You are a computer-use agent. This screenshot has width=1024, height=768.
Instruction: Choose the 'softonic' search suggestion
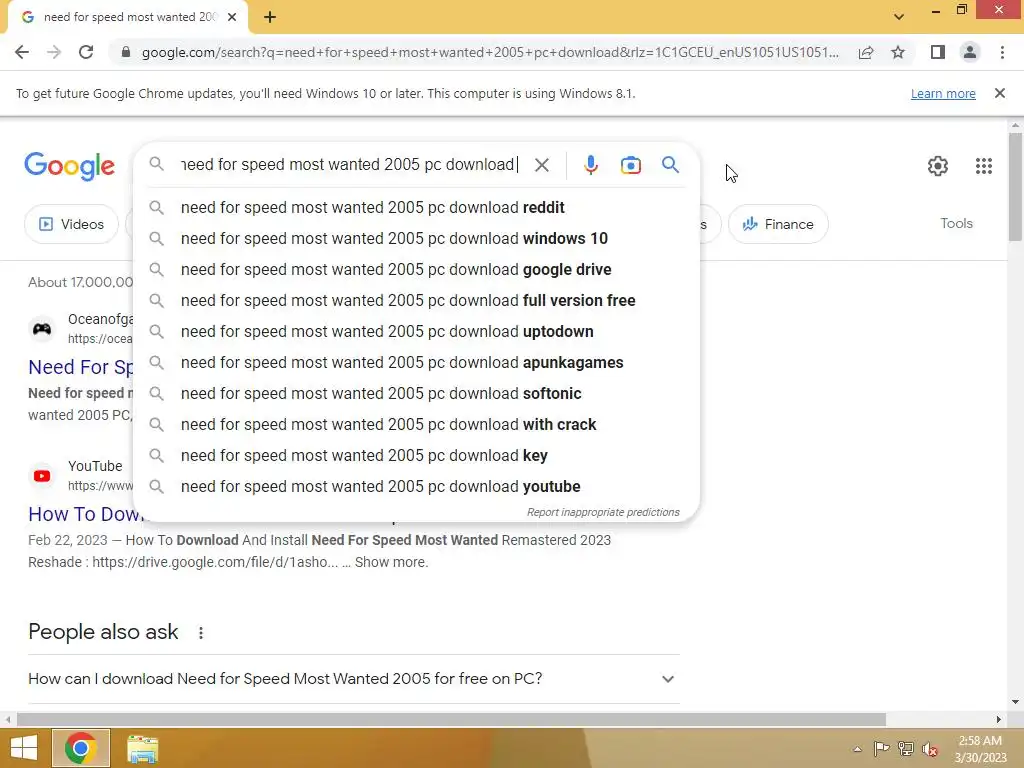click(x=416, y=394)
